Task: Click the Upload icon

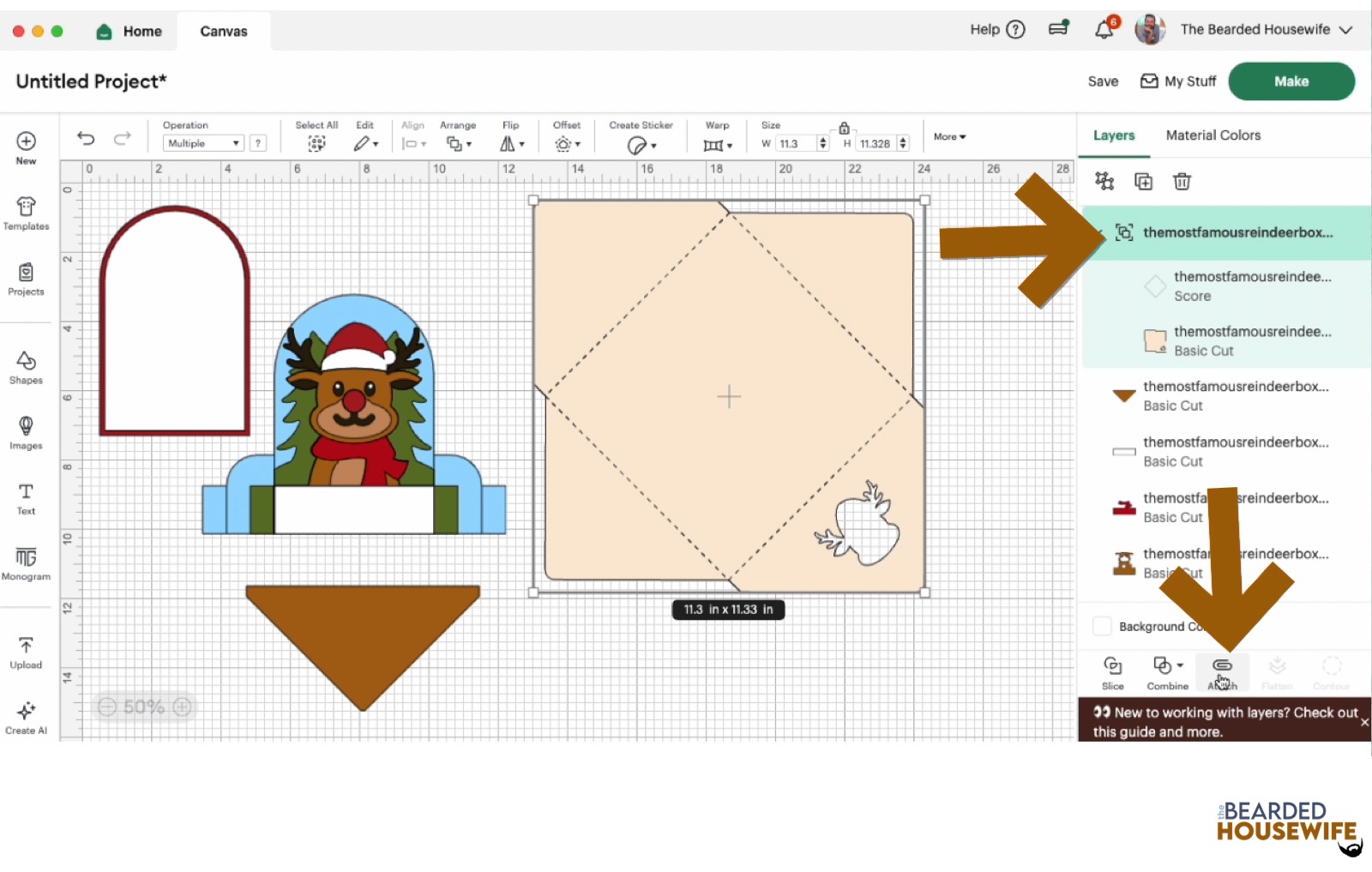Action: click(26, 652)
